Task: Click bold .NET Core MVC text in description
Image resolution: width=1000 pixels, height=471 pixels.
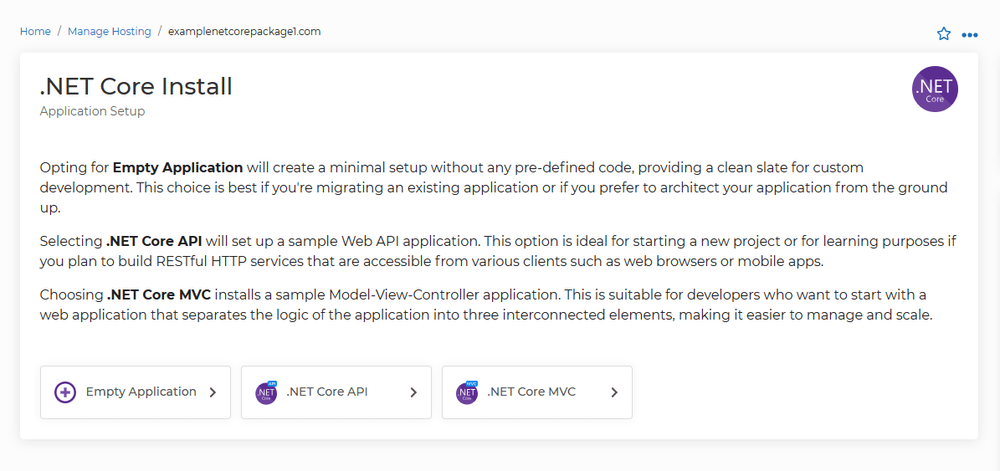Action: [159, 295]
